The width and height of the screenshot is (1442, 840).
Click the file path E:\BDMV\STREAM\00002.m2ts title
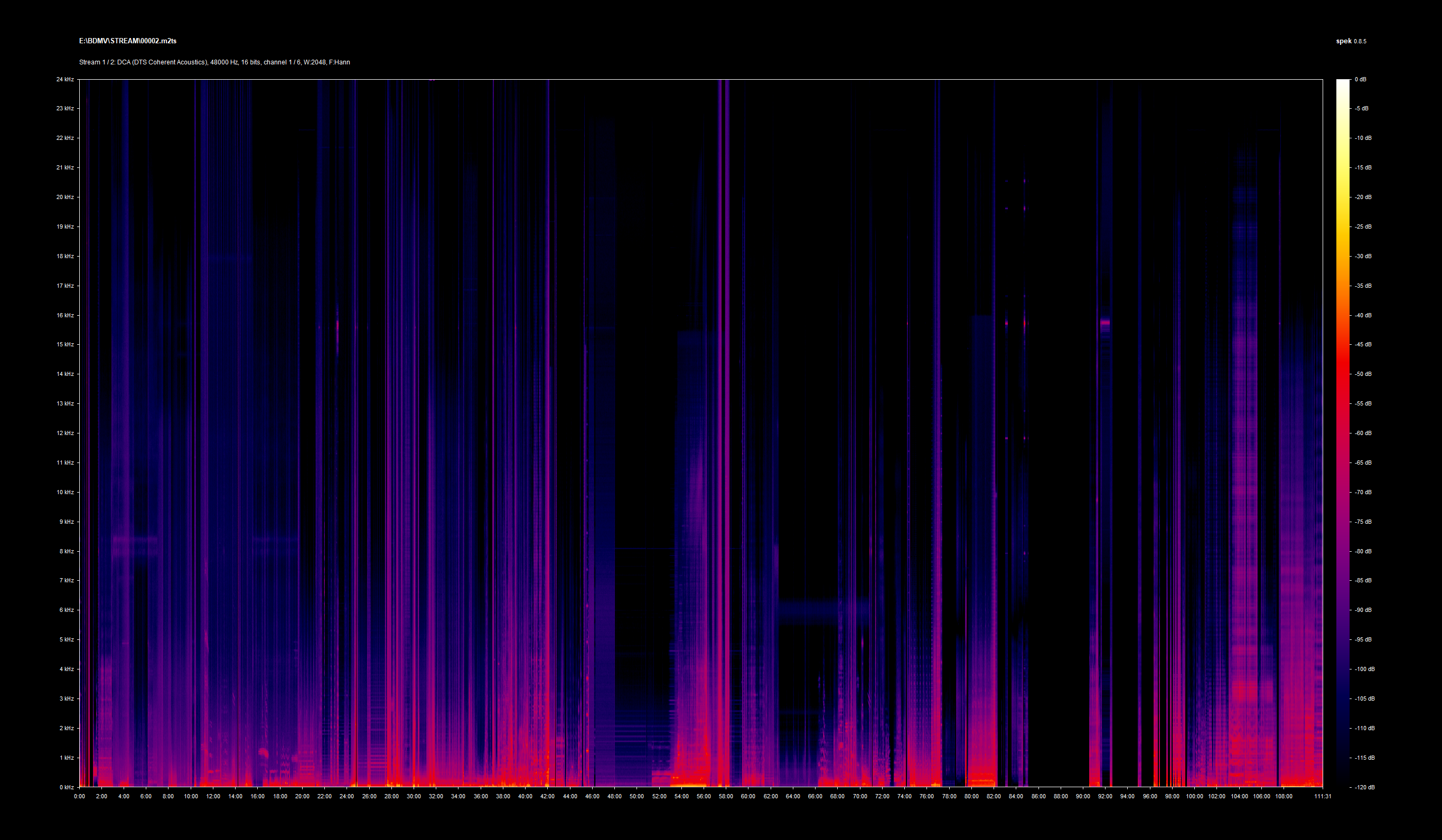click(x=128, y=41)
